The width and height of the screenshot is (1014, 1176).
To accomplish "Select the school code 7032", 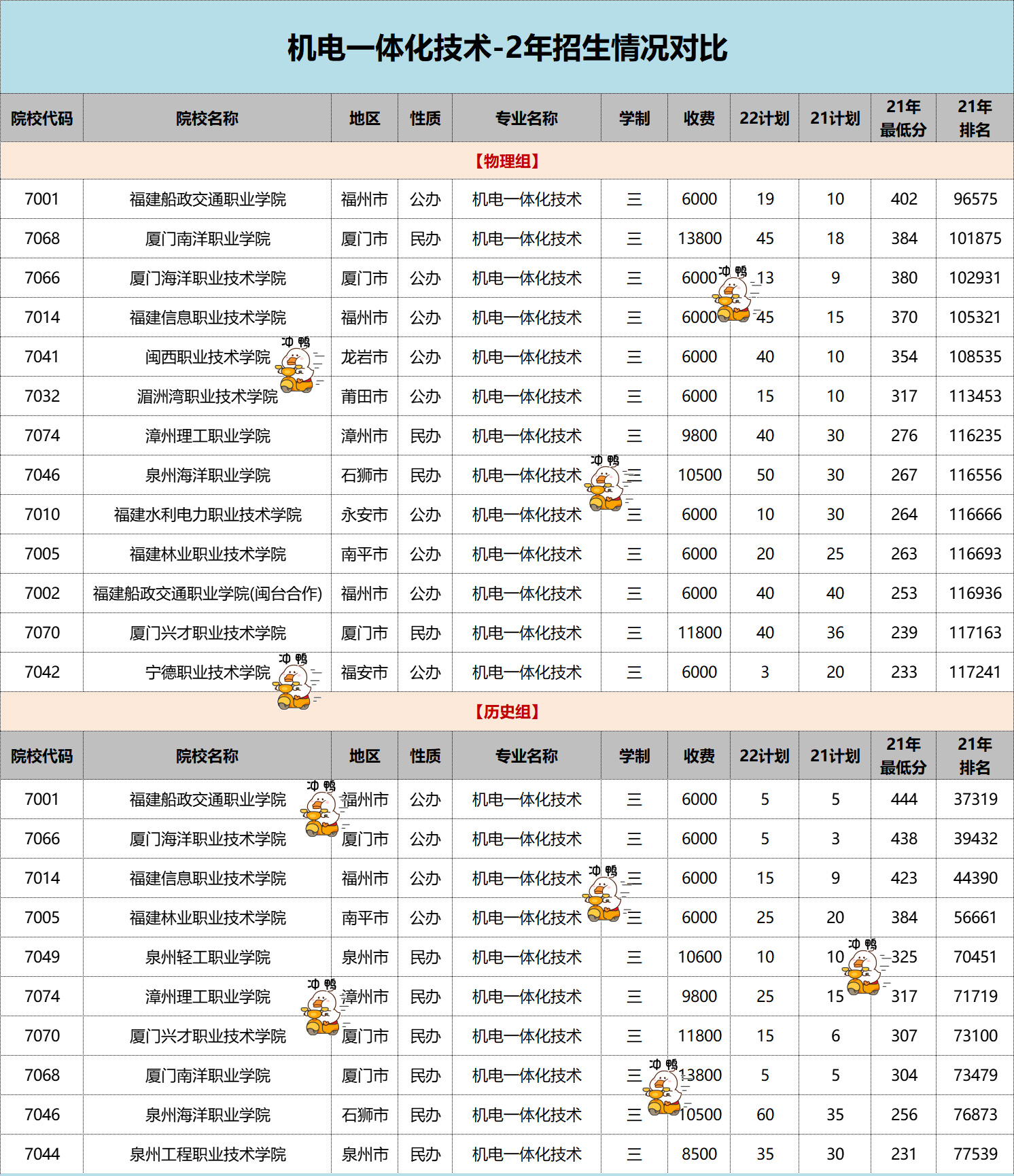I will 42,396.
